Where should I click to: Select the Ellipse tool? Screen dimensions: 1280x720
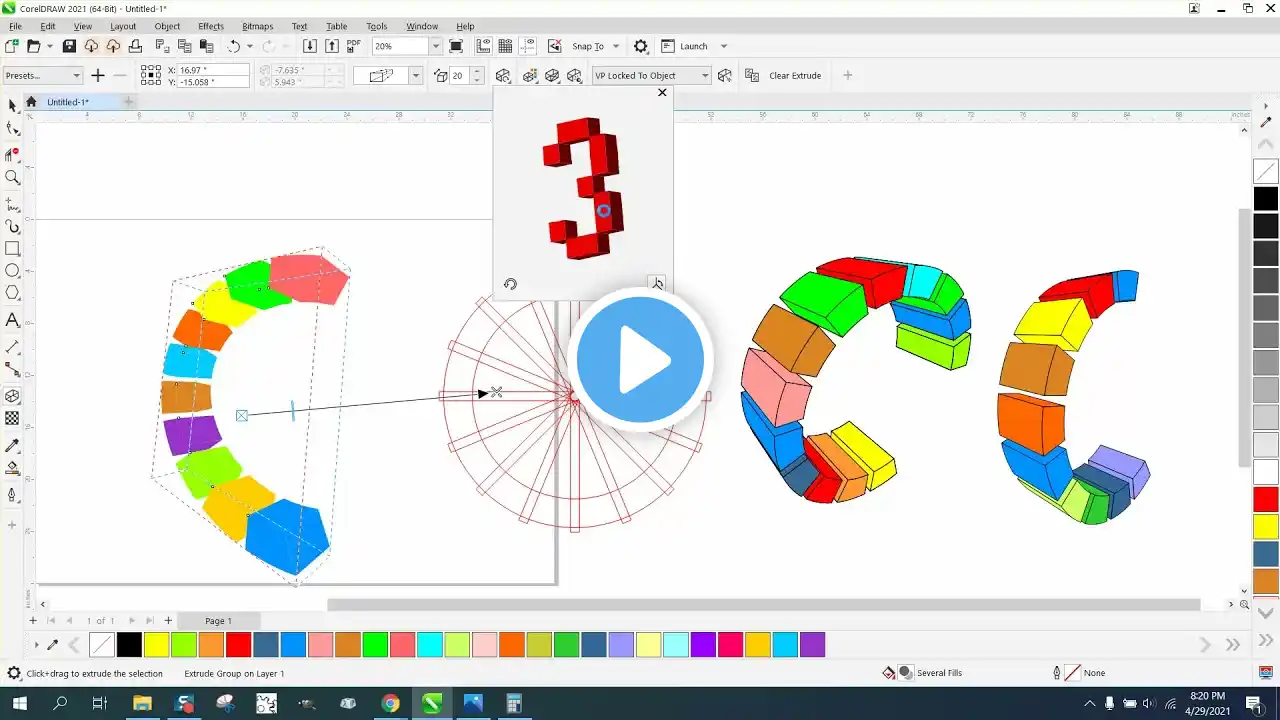pyautogui.click(x=12, y=271)
